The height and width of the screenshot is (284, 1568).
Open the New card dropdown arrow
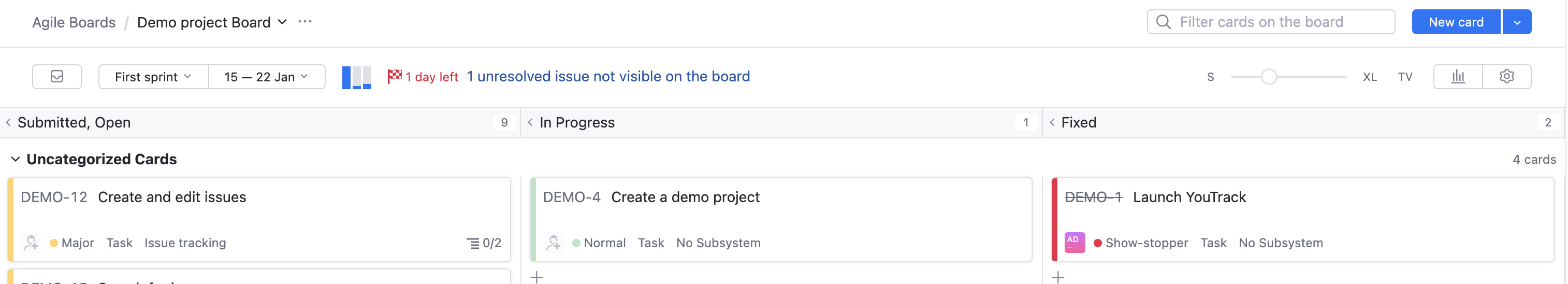click(1517, 23)
